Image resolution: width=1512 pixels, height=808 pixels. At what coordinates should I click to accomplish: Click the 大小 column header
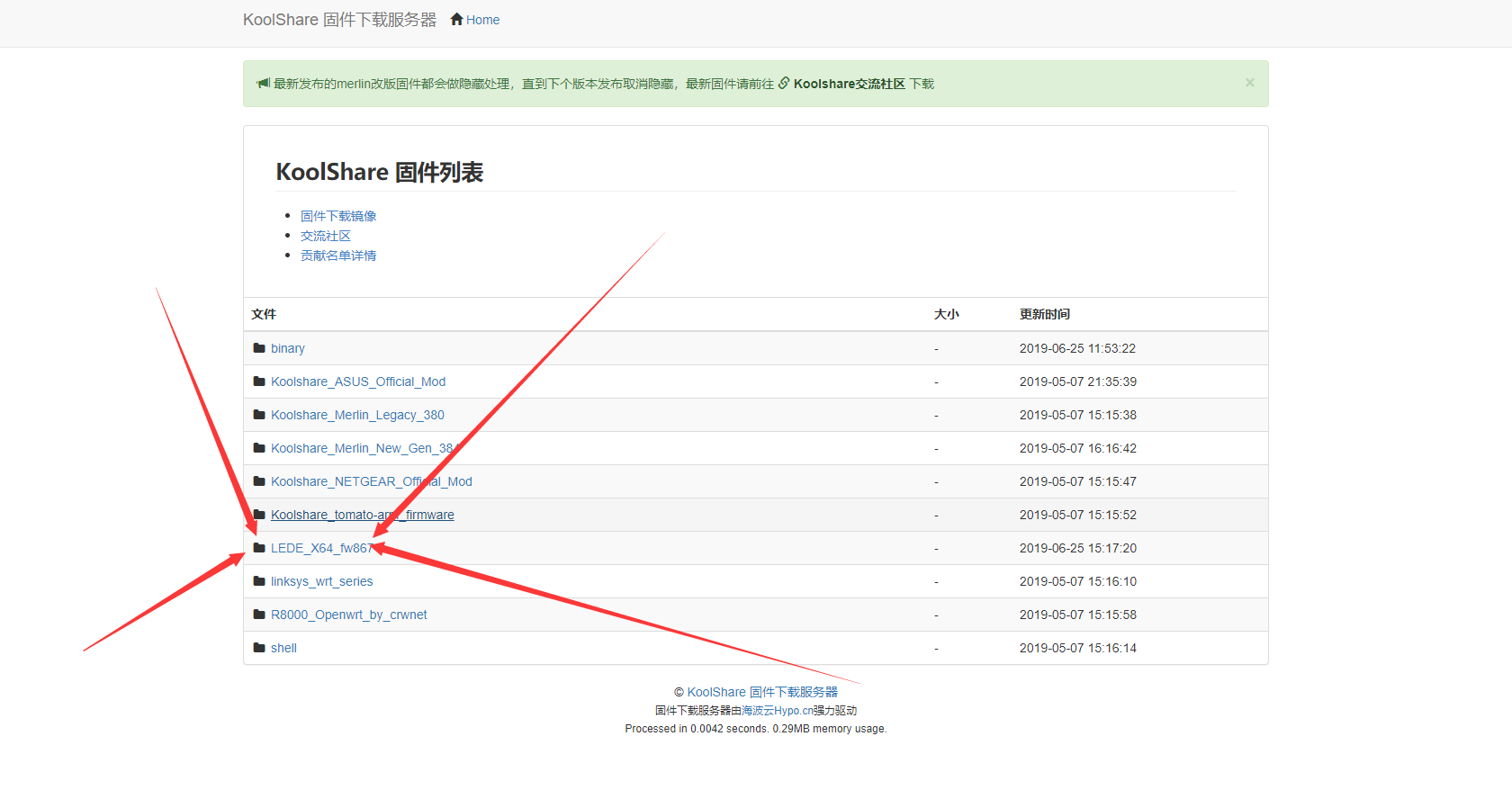(x=947, y=314)
